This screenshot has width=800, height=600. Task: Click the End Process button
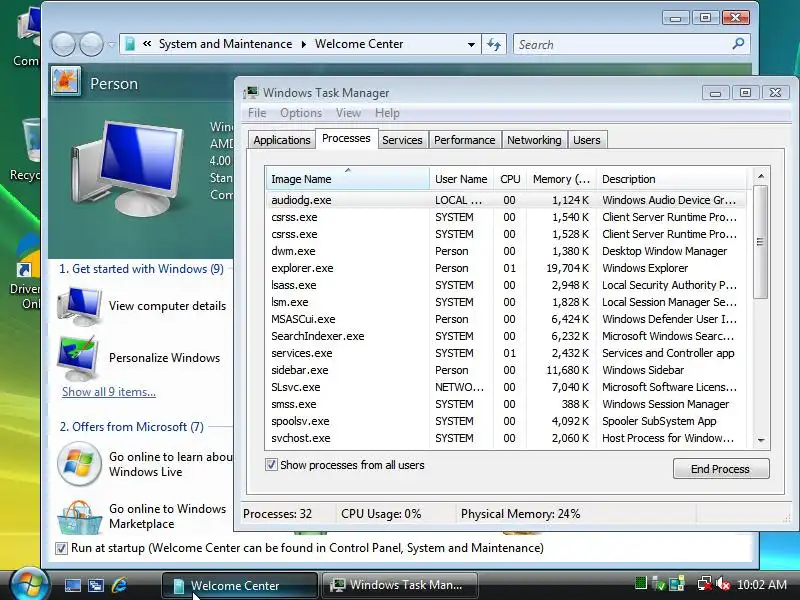coord(720,468)
